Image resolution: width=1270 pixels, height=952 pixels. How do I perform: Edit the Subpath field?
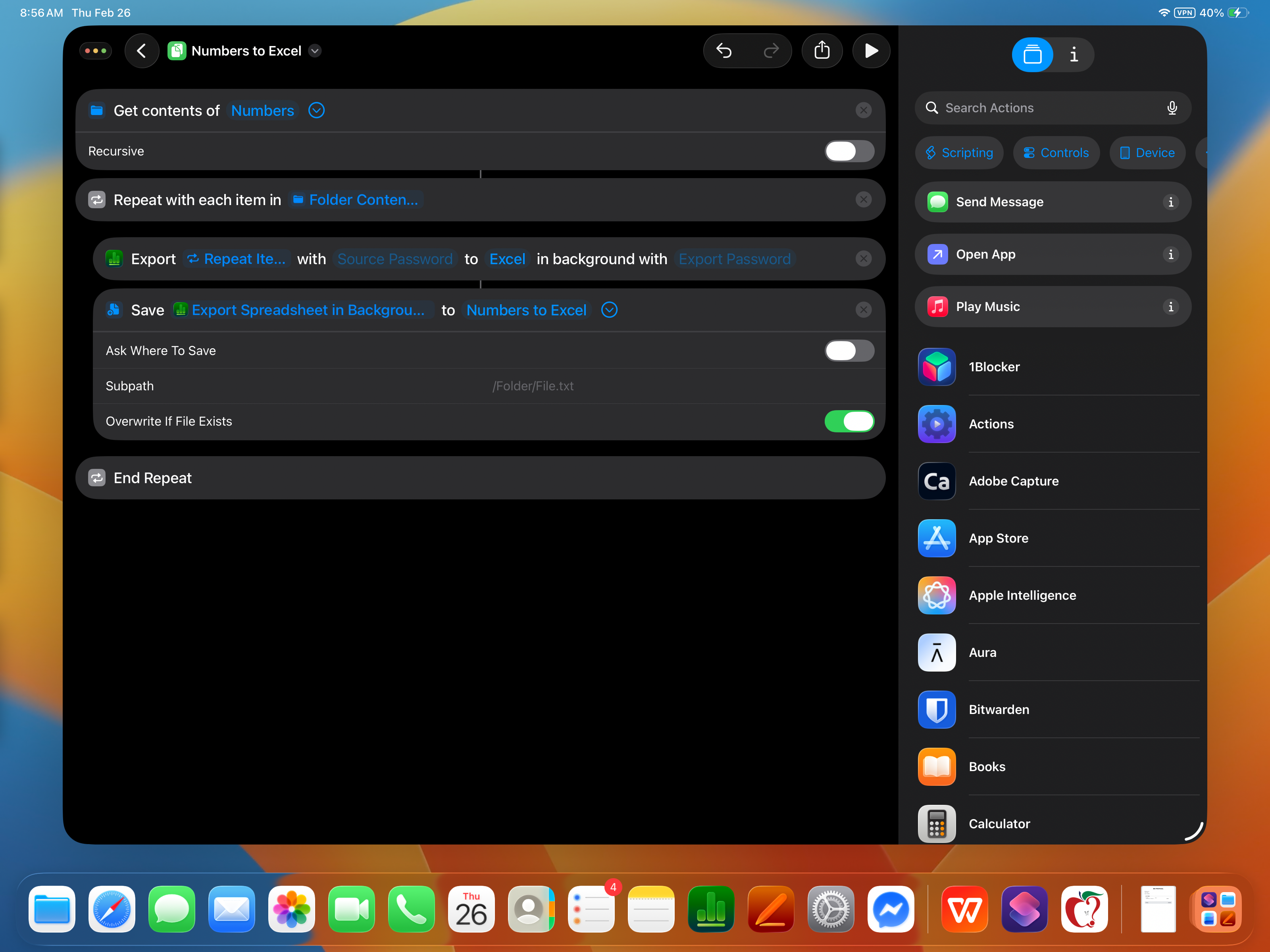pos(489,386)
